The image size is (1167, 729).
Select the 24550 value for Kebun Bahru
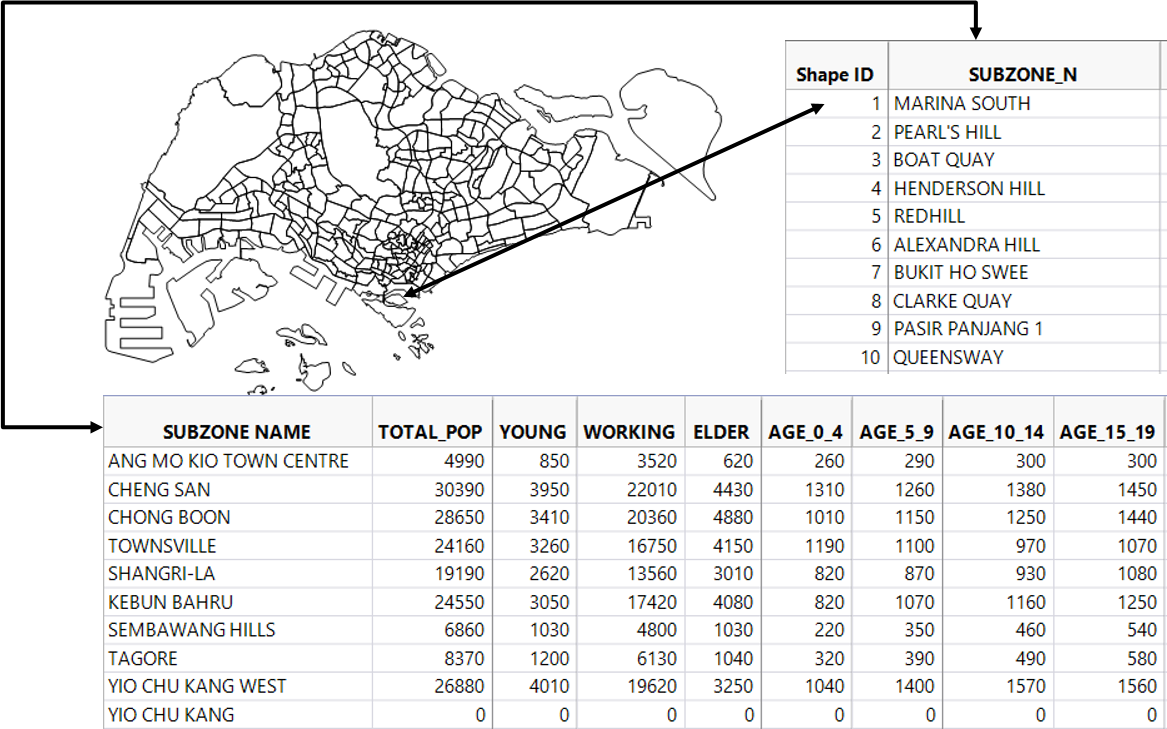click(x=432, y=602)
